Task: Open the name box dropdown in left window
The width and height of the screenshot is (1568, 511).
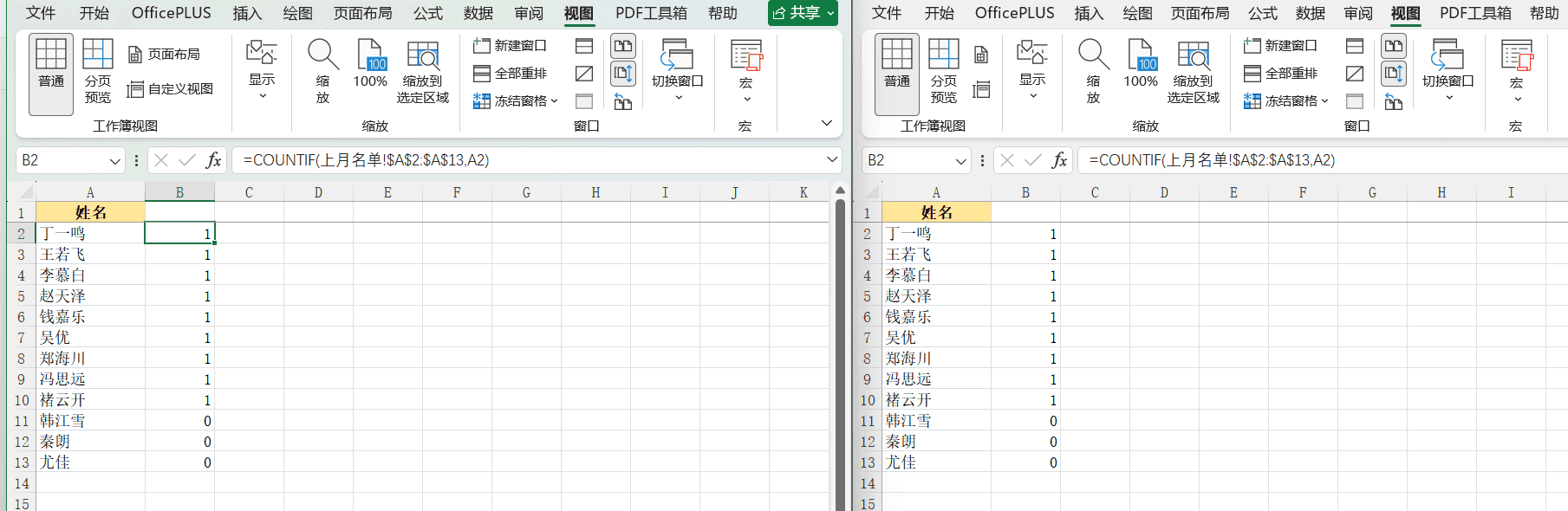Action: (x=115, y=161)
